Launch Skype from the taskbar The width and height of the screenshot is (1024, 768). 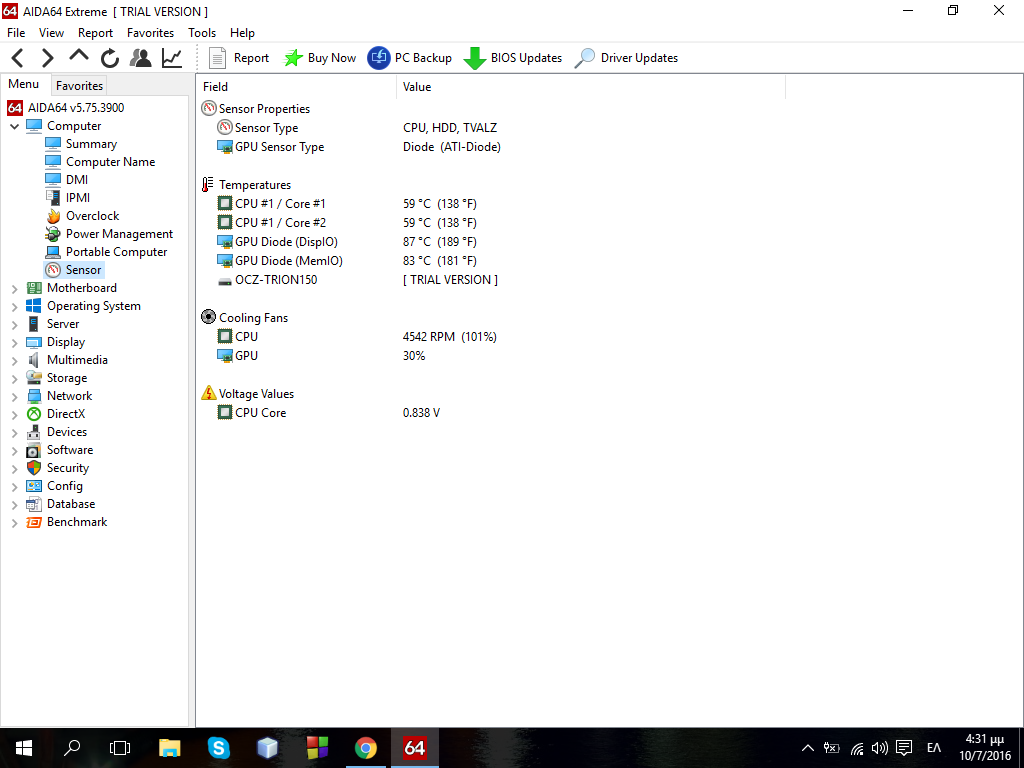pyautogui.click(x=219, y=748)
